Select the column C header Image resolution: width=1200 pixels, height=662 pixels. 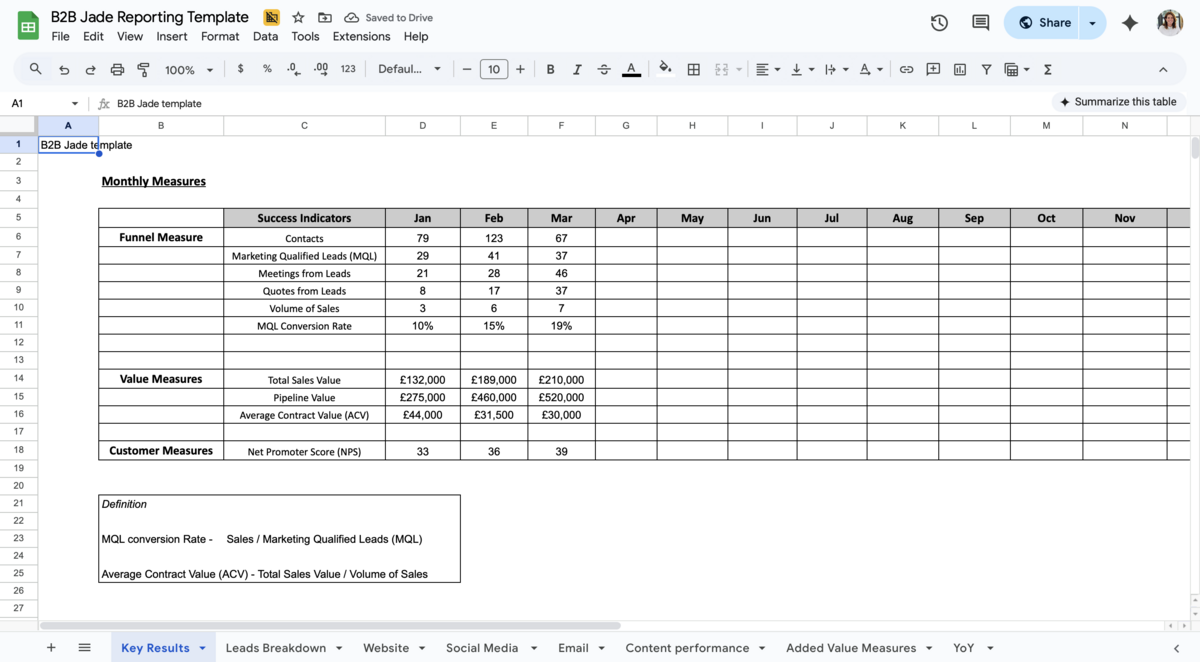304,126
